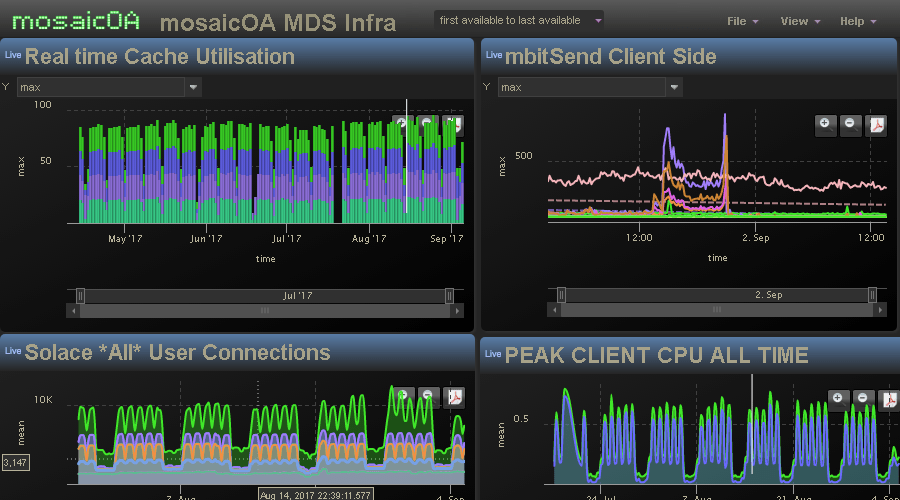The height and width of the screenshot is (500, 900).
Task: Click the right scroll arrow under Cache Utilisation chart
Action: click(457, 311)
